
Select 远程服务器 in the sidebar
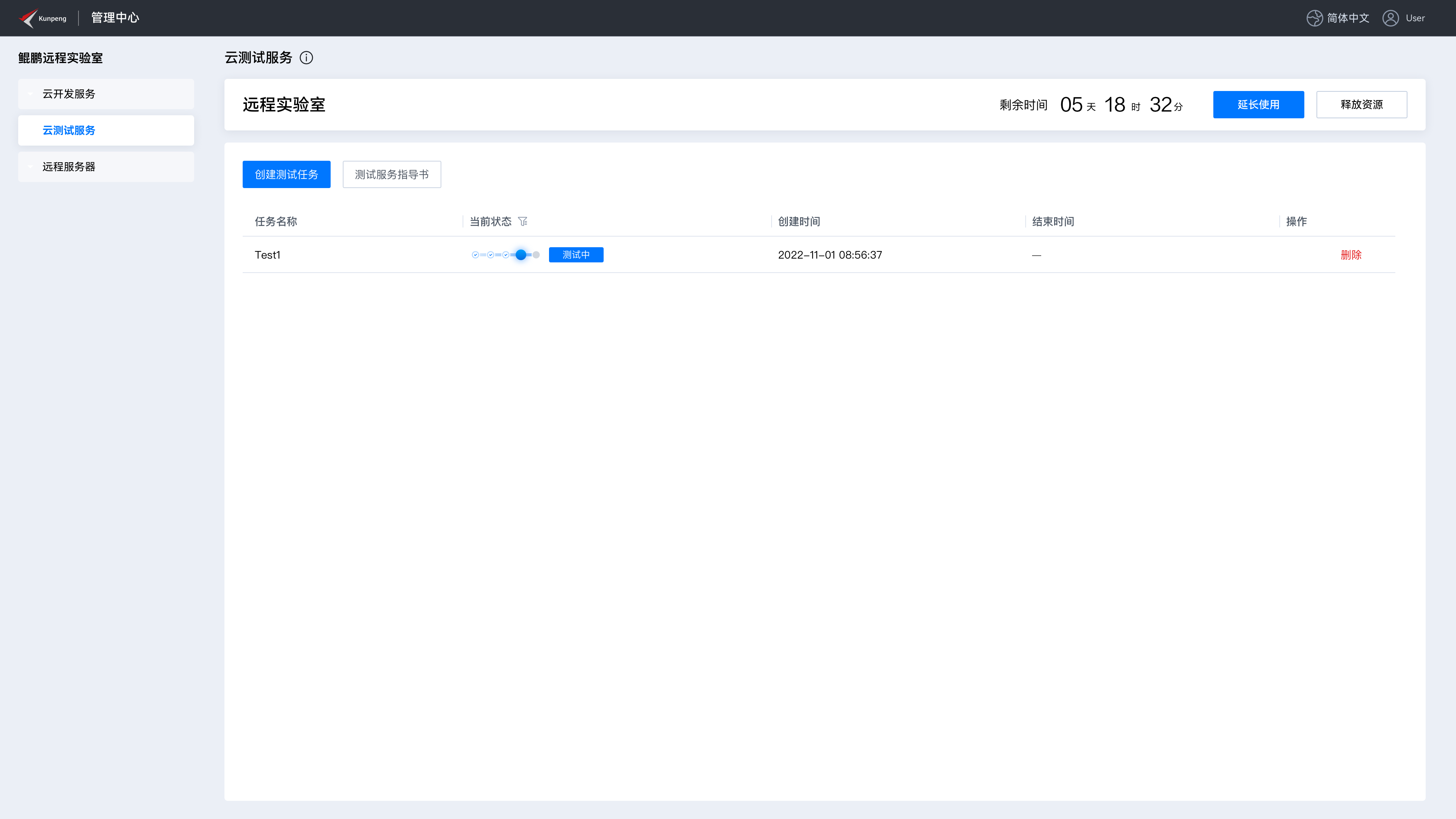[106, 167]
